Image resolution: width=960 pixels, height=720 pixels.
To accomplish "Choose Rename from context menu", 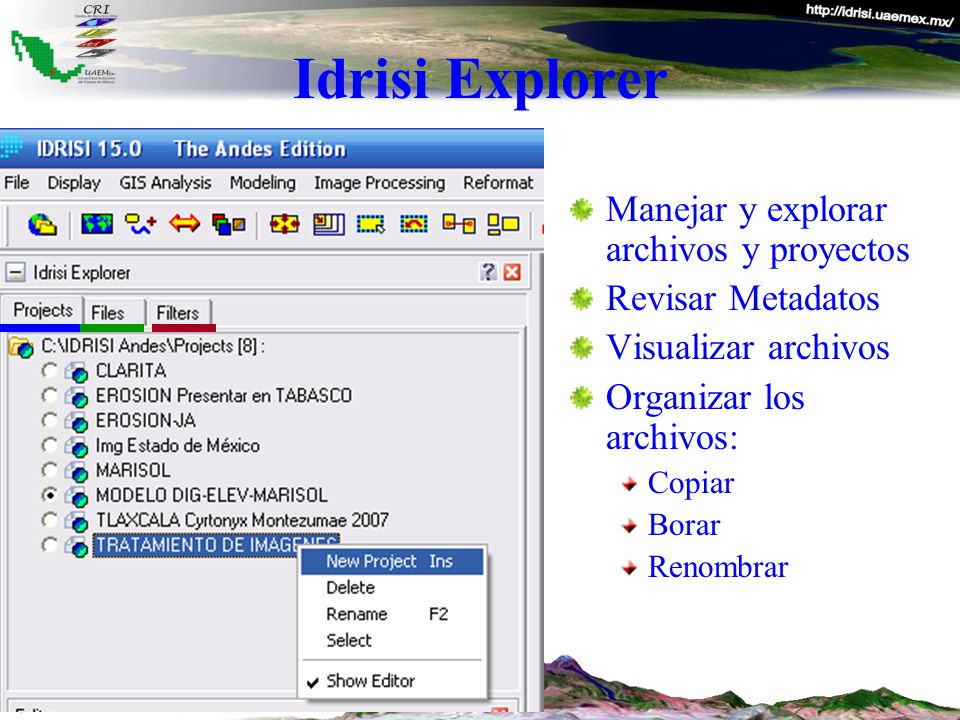I will [392, 614].
